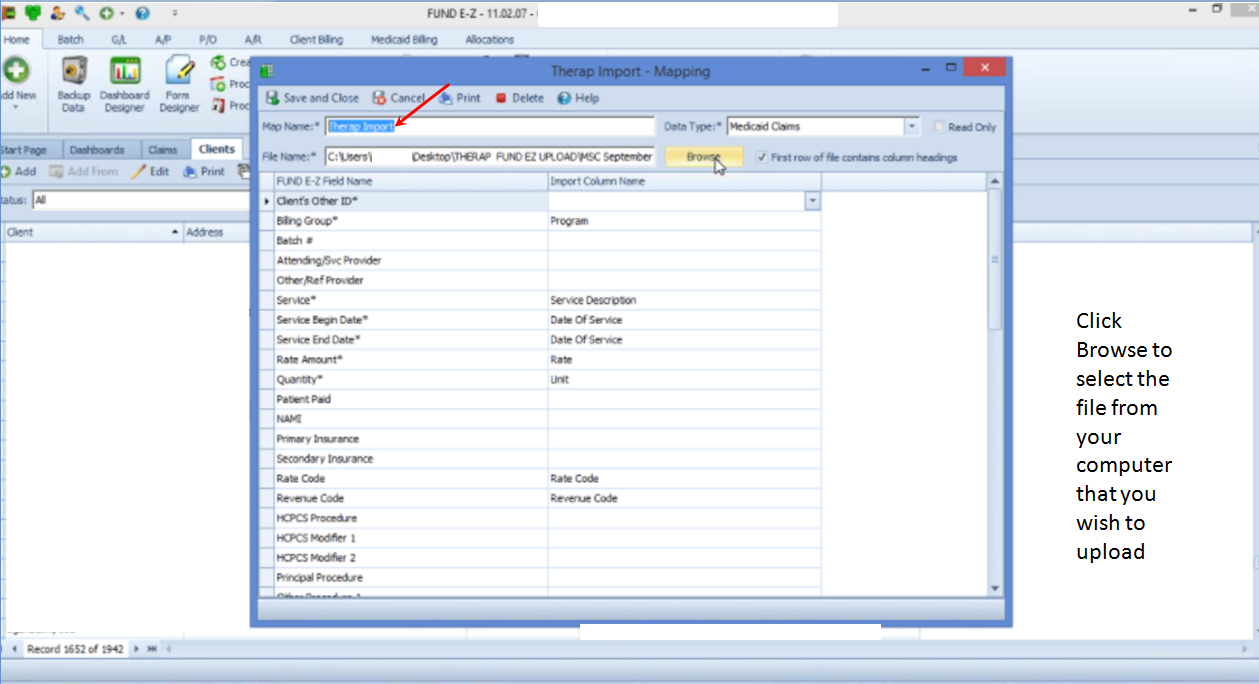Click the scroll down arrow of mapping grid
Screen dimensions: 1259x684
coord(994,588)
